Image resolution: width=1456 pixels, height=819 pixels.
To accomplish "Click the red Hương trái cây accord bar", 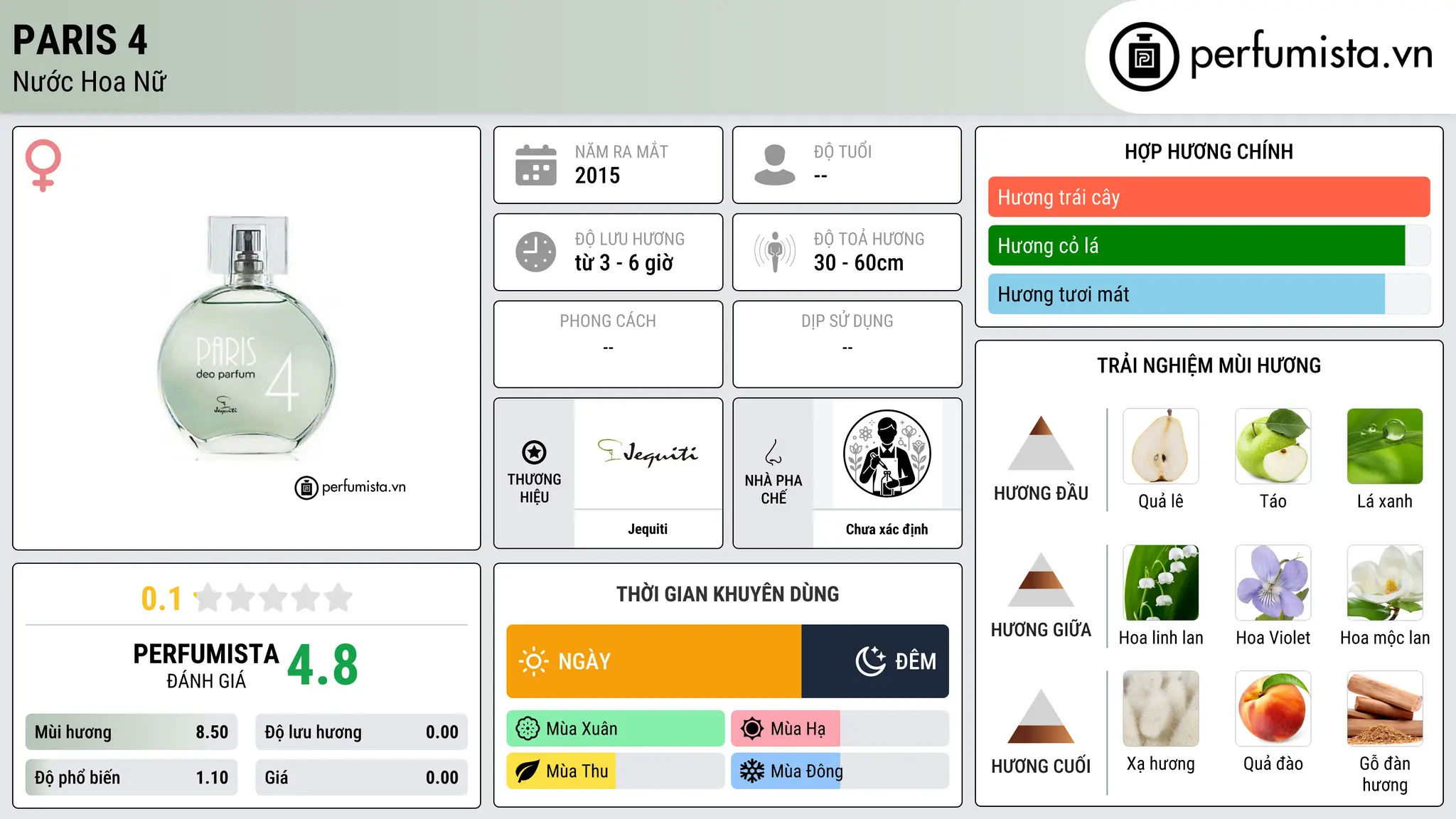I will point(1209,197).
